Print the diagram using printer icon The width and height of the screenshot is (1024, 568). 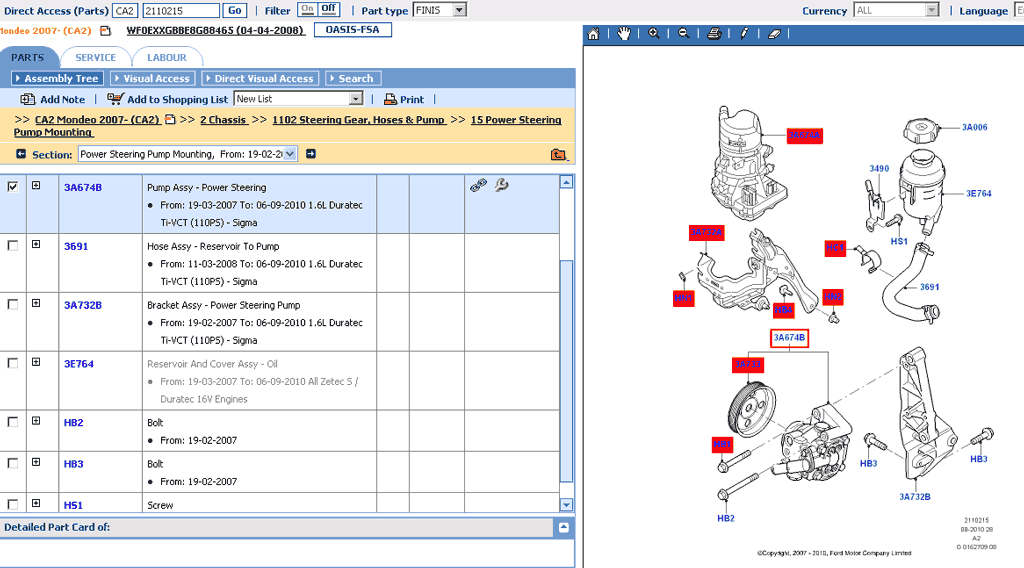[x=714, y=34]
